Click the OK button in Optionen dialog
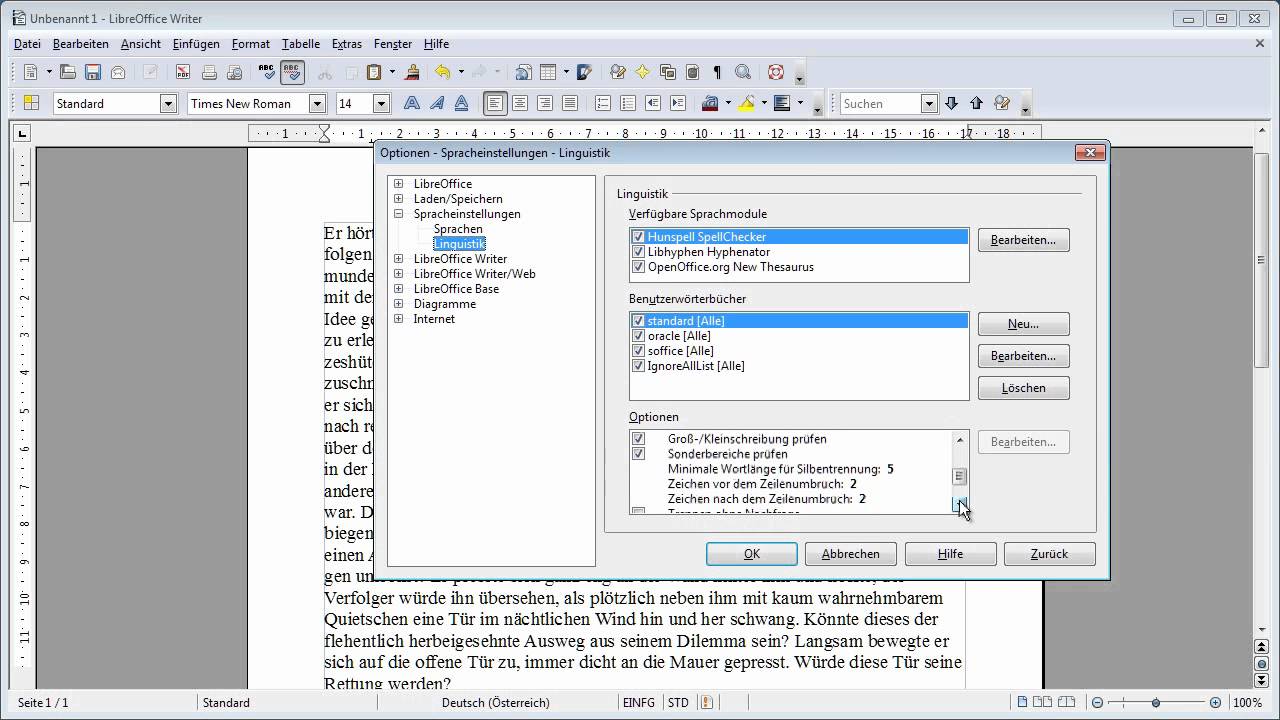 pyautogui.click(x=752, y=554)
